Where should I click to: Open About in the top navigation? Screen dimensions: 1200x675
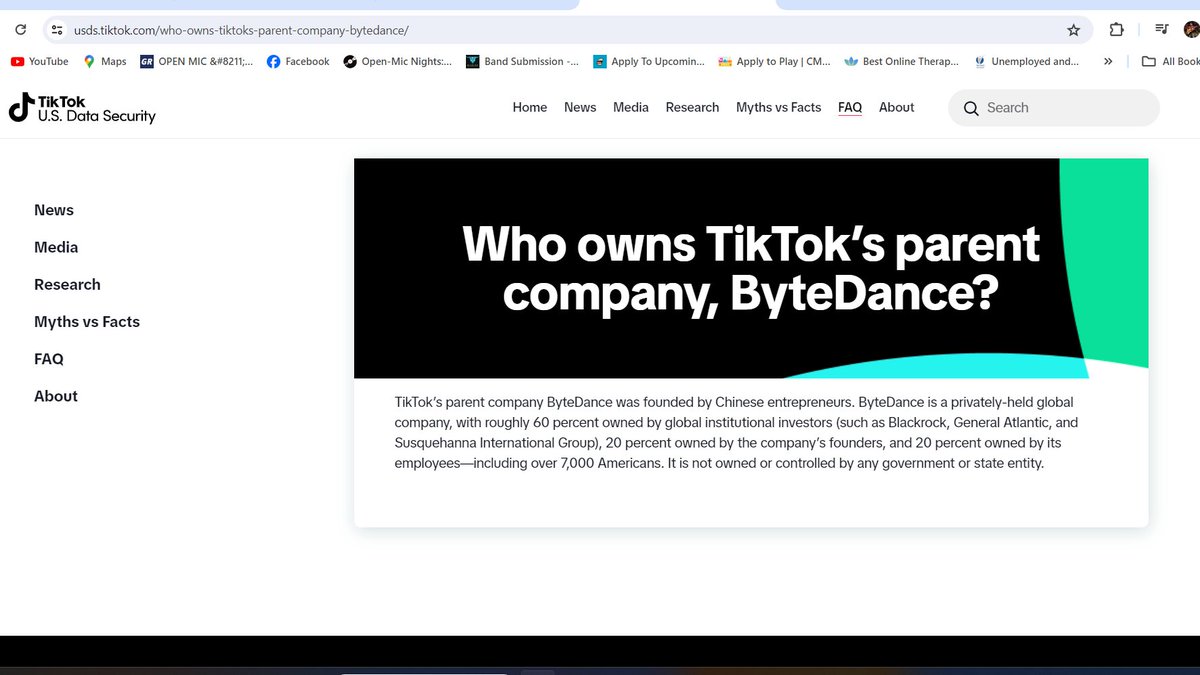click(x=897, y=107)
